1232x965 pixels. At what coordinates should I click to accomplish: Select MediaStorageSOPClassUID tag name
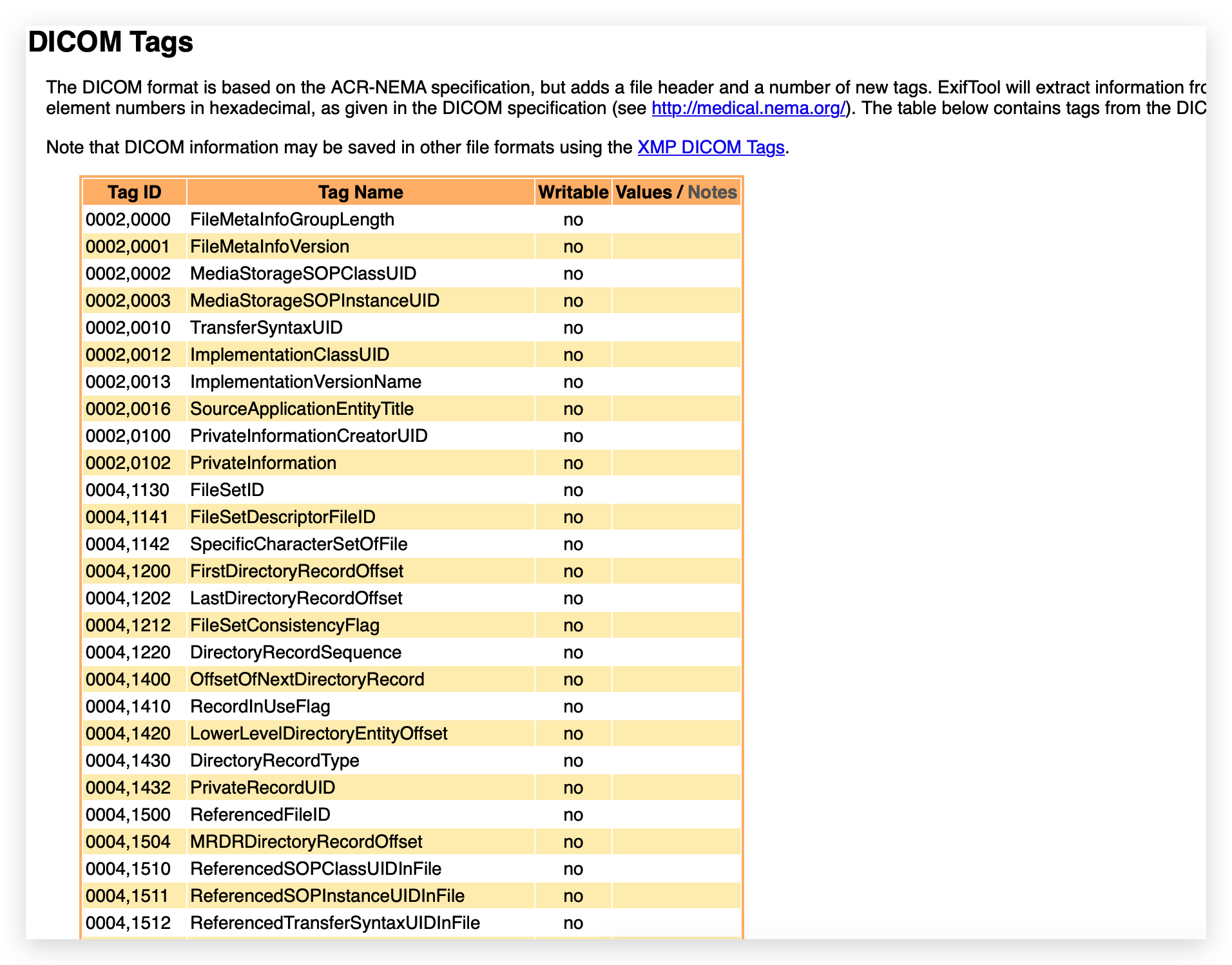(303, 274)
